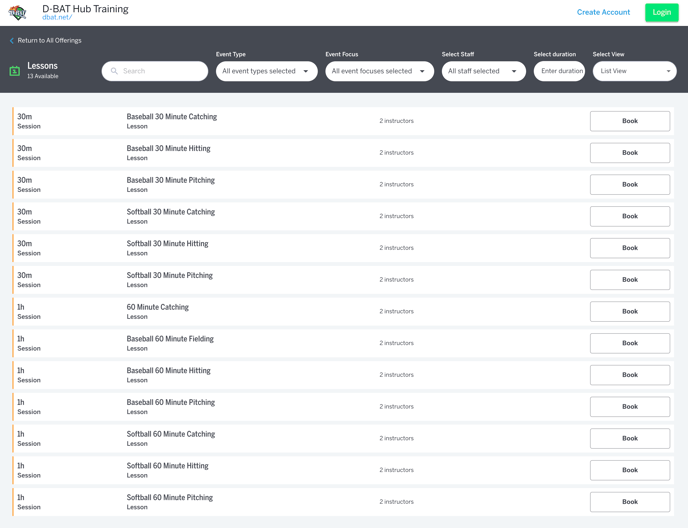The width and height of the screenshot is (688, 528).
Task: Open the Event Type dropdown
Action: coord(266,71)
